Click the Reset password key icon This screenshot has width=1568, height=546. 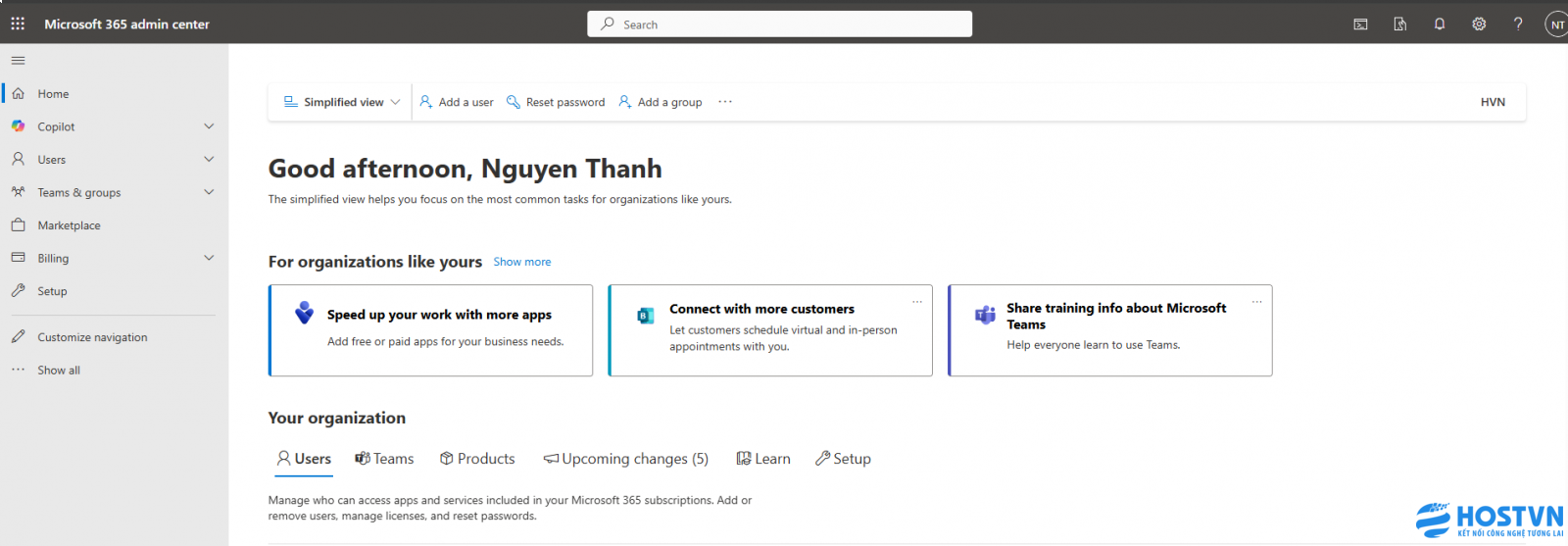514,102
